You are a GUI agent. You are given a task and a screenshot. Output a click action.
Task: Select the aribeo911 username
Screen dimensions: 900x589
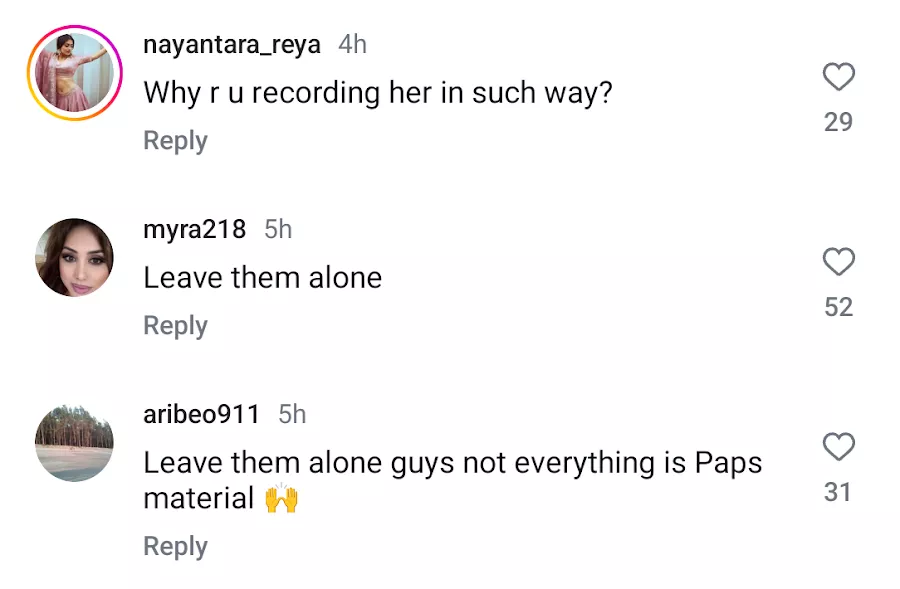(x=202, y=414)
